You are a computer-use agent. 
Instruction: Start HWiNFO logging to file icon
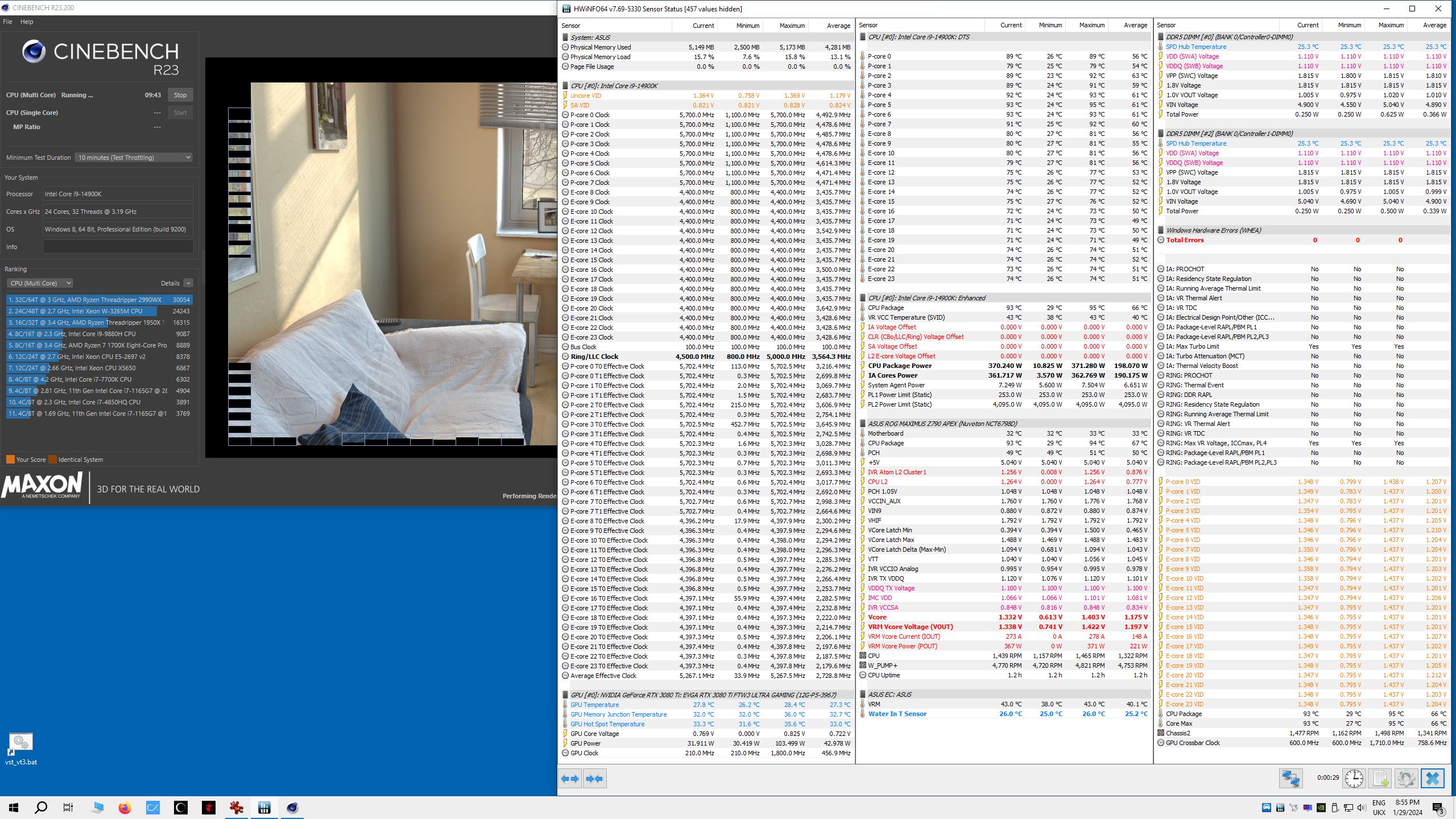tap(1380, 778)
